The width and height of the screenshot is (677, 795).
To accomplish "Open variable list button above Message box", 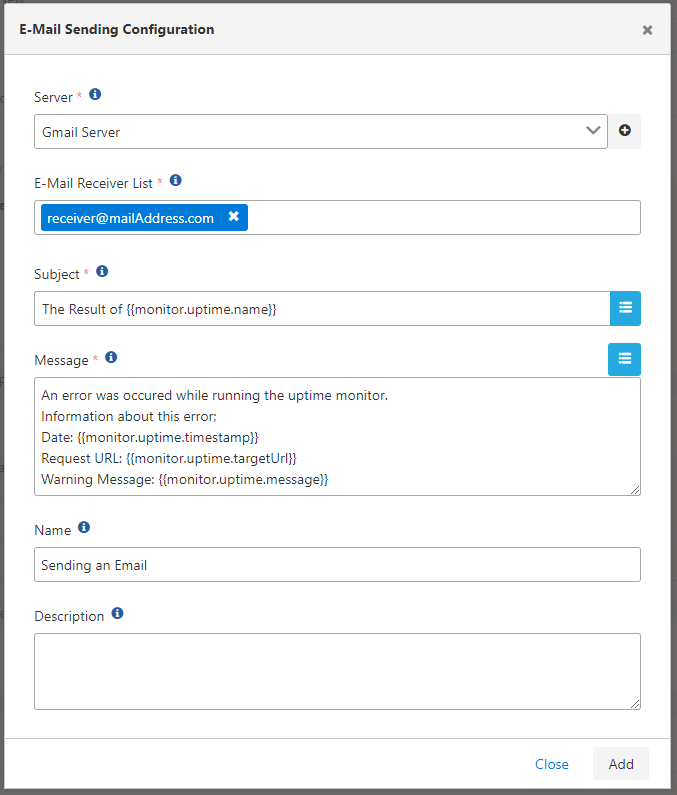I will (625, 359).
